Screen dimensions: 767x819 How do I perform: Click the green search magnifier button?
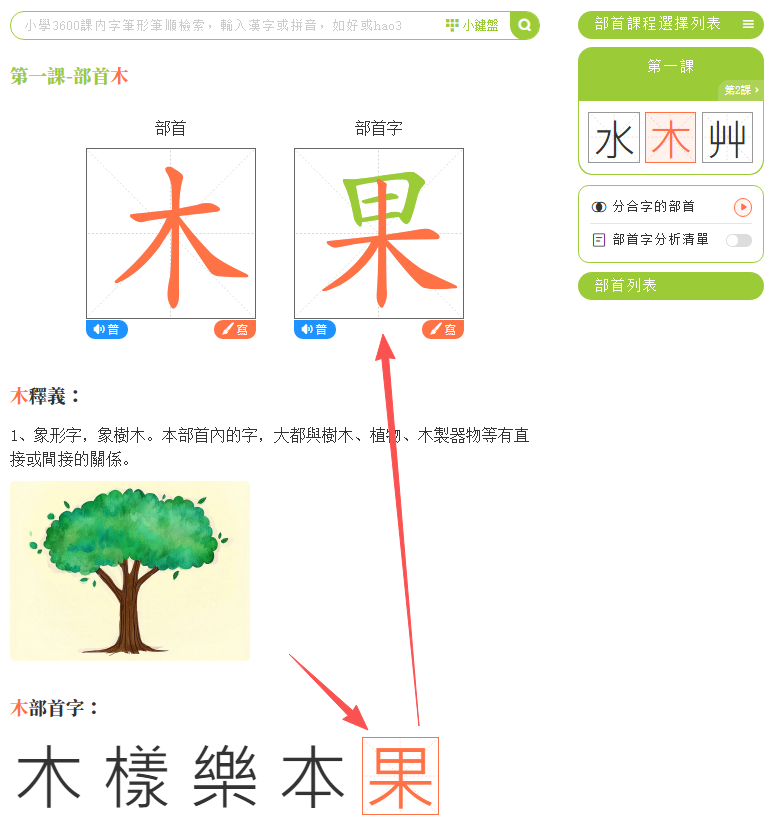[x=524, y=25]
